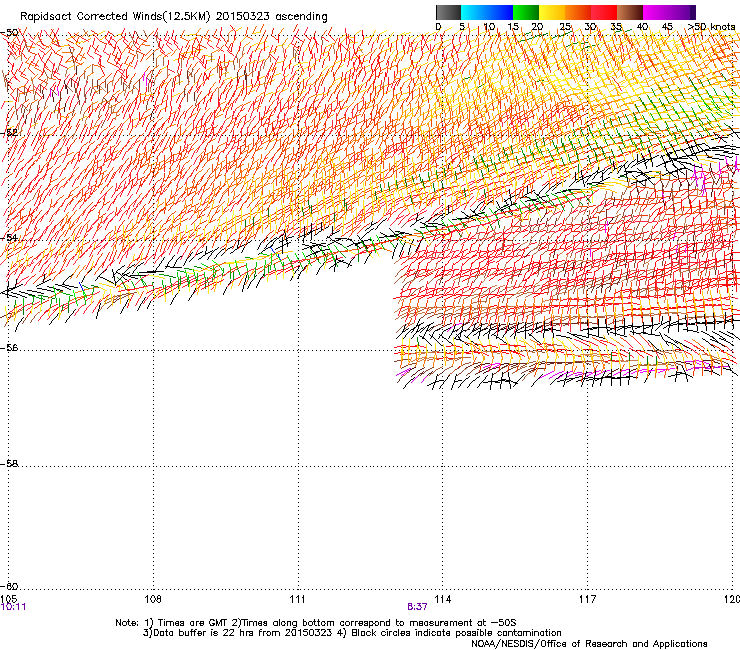Image resolution: width=740 pixels, height=650 pixels.
Task: Click the longitude label '111'
Action: click(x=297, y=599)
